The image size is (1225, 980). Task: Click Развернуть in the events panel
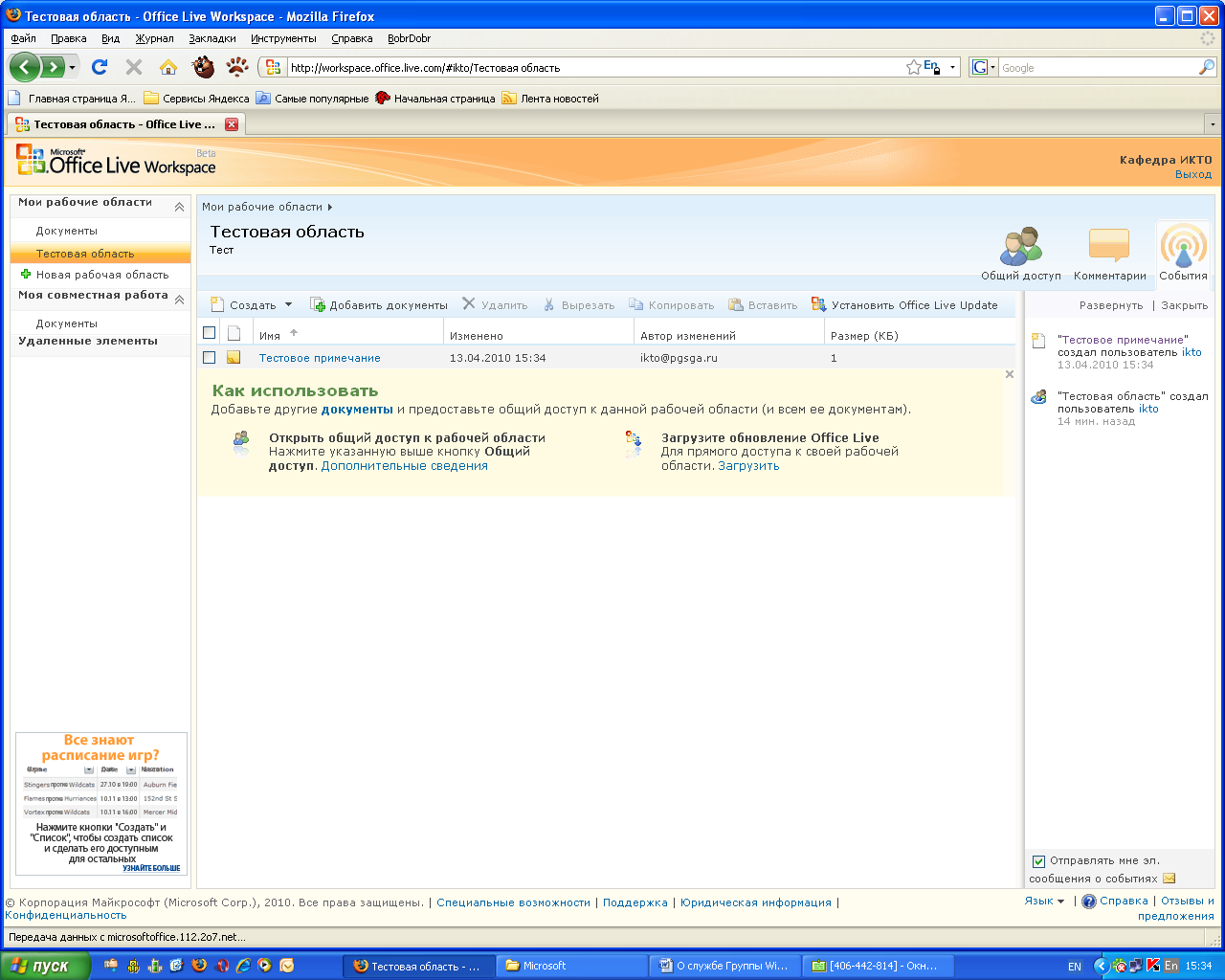coord(1111,305)
